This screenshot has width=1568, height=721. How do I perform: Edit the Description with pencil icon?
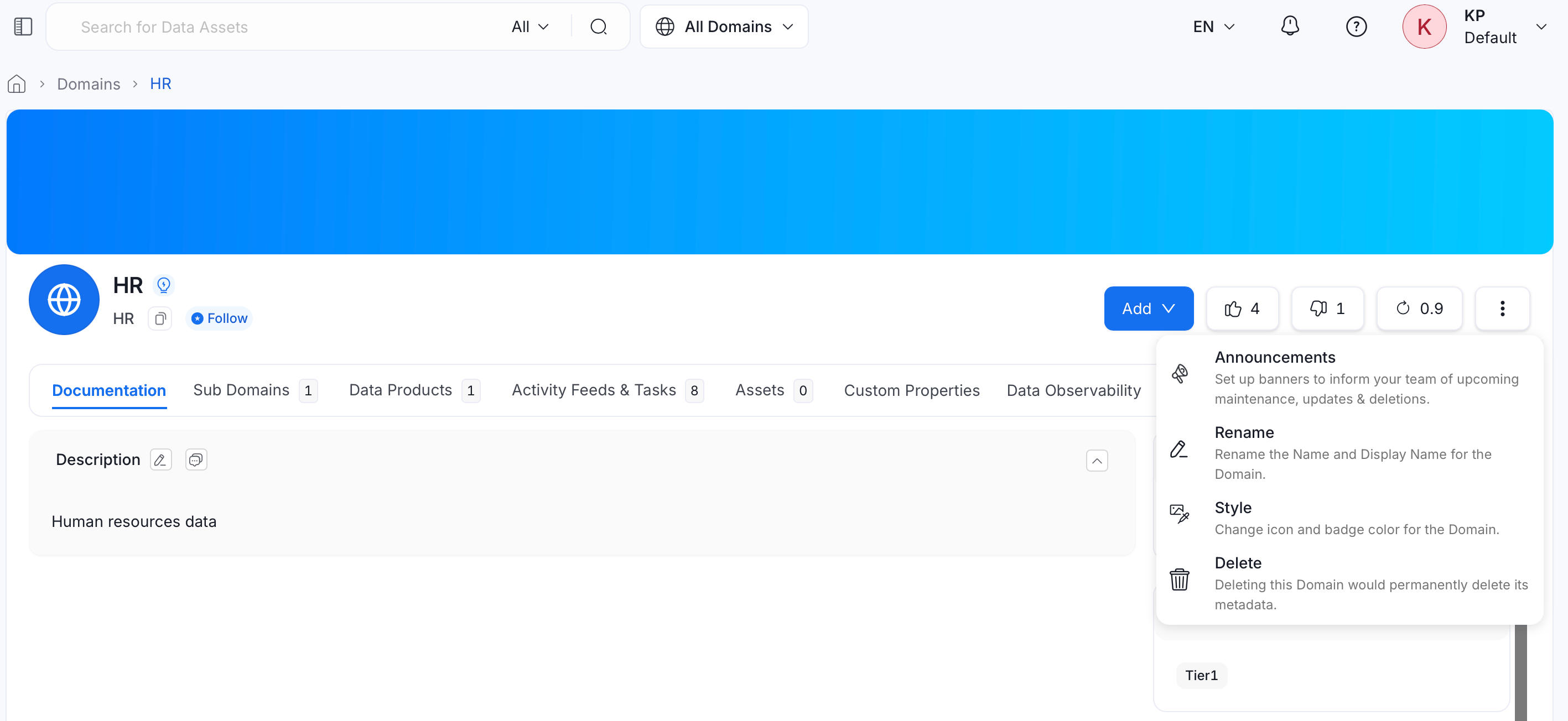pyautogui.click(x=160, y=459)
